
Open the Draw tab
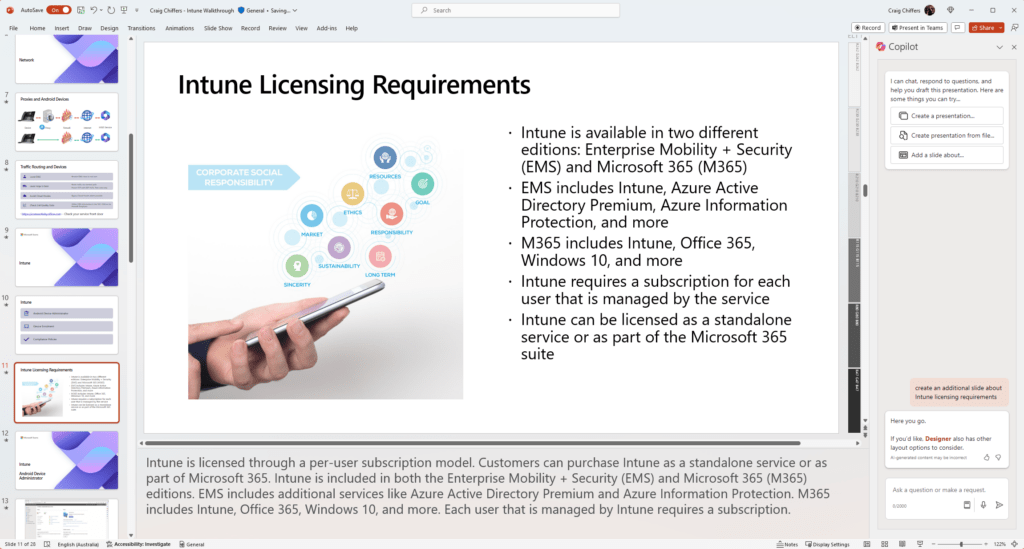(x=85, y=29)
